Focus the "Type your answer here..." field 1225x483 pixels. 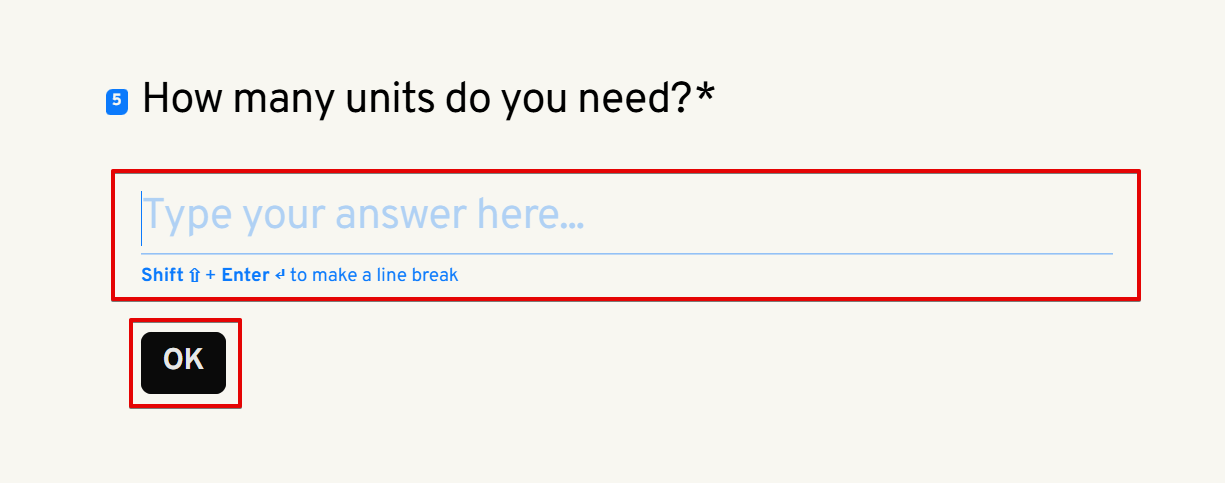(626, 215)
